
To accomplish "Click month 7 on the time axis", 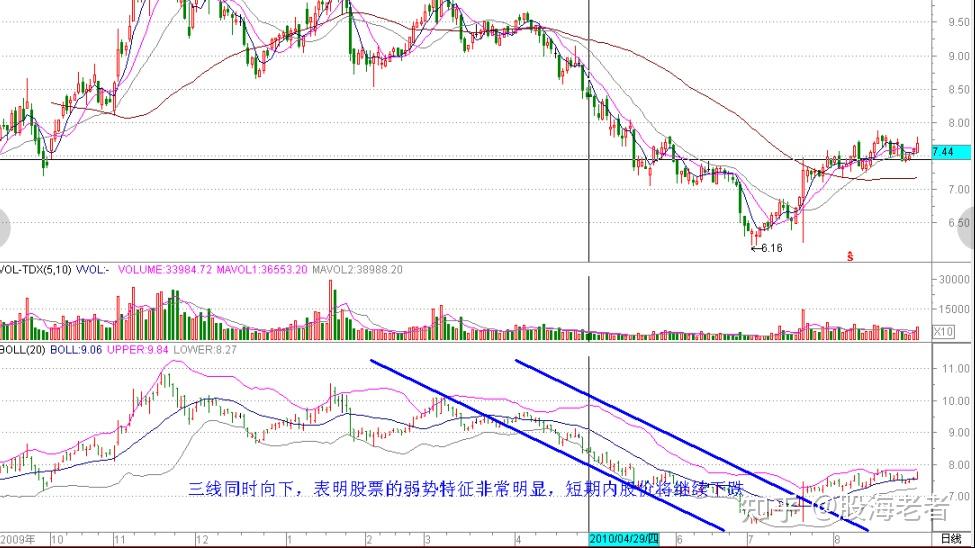I will (x=751, y=539).
